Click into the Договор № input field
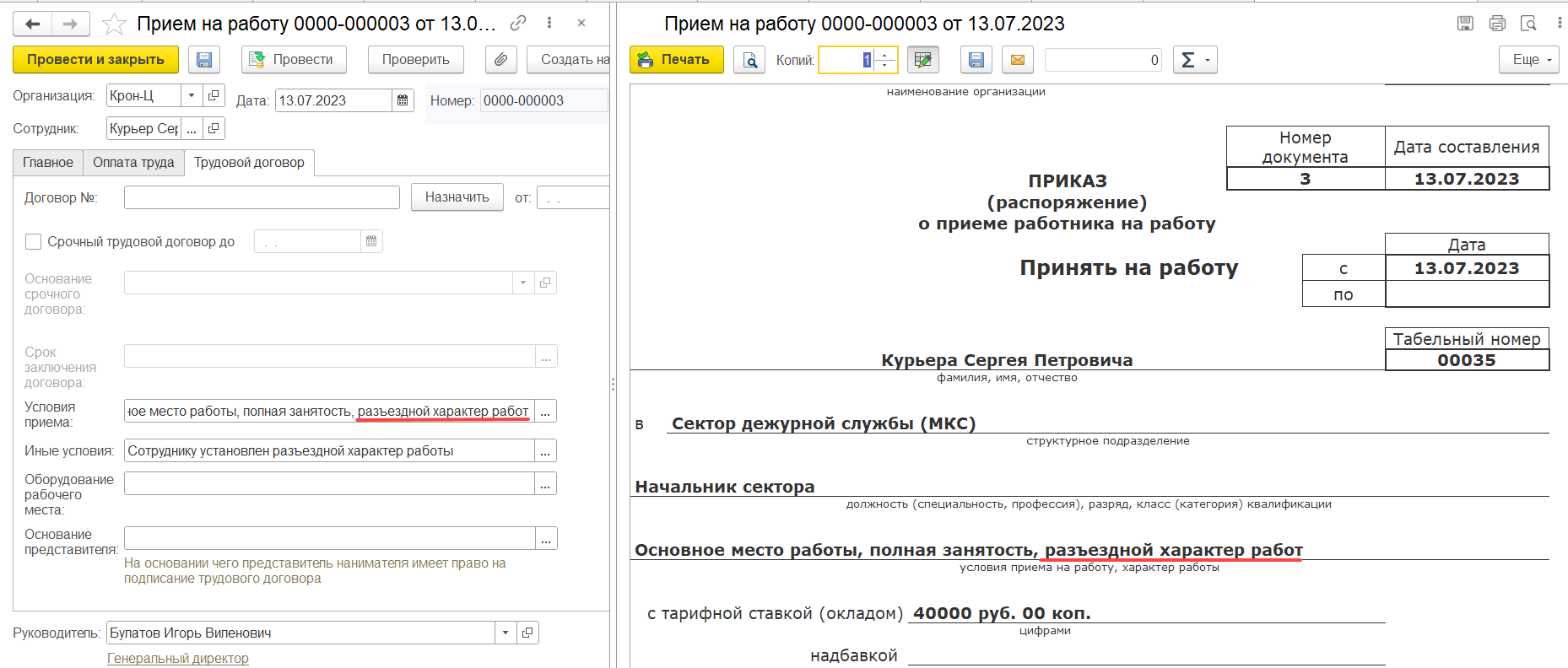 pyautogui.click(x=262, y=197)
